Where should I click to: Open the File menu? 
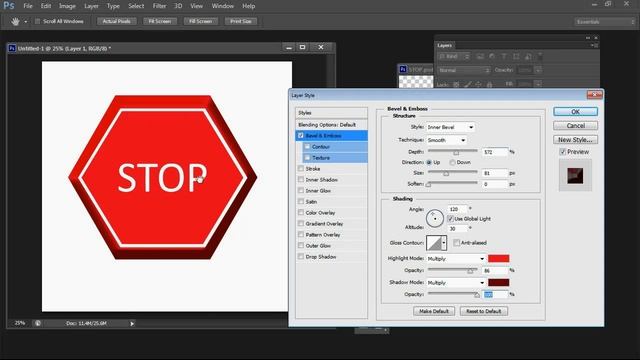28,6
